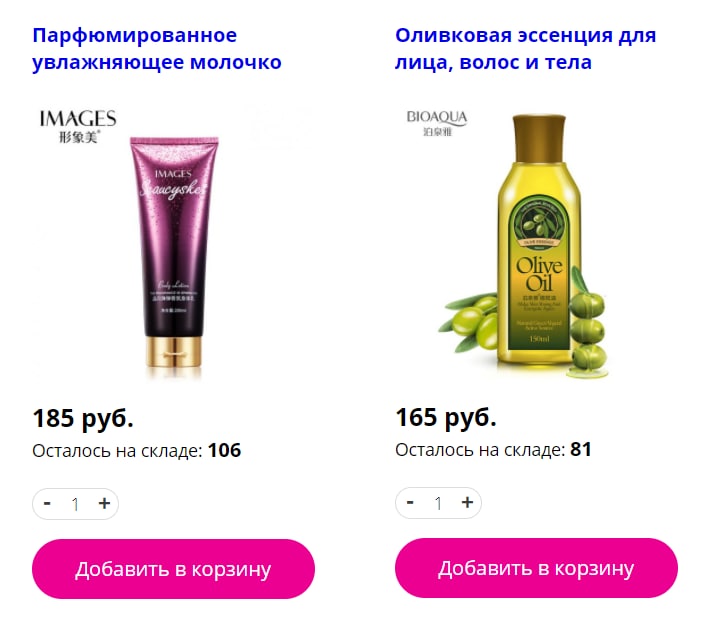Image resolution: width=722 pixels, height=623 pixels.
Task: Click the gold cap of the lotion tube
Action: click(174, 352)
